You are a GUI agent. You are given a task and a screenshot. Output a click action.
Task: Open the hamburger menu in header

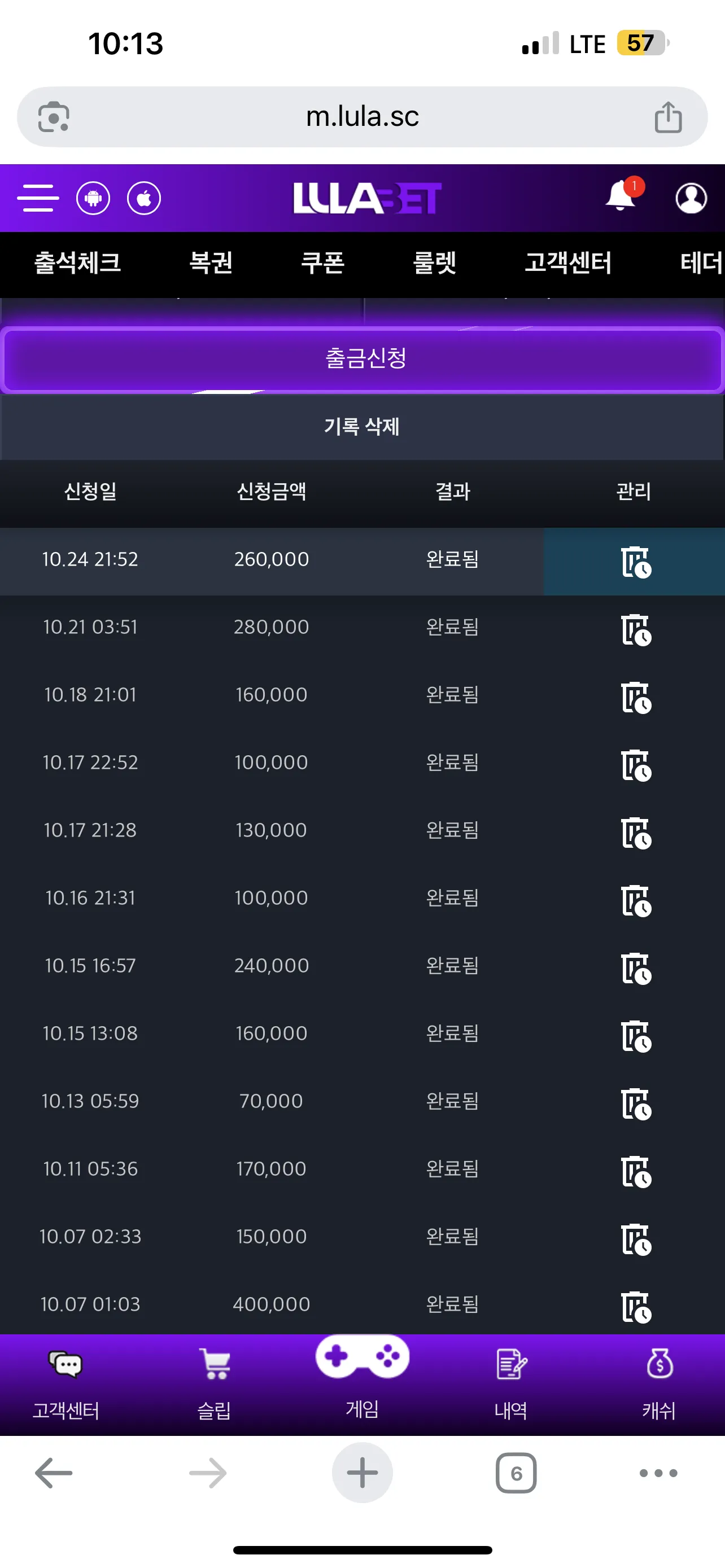click(38, 199)
